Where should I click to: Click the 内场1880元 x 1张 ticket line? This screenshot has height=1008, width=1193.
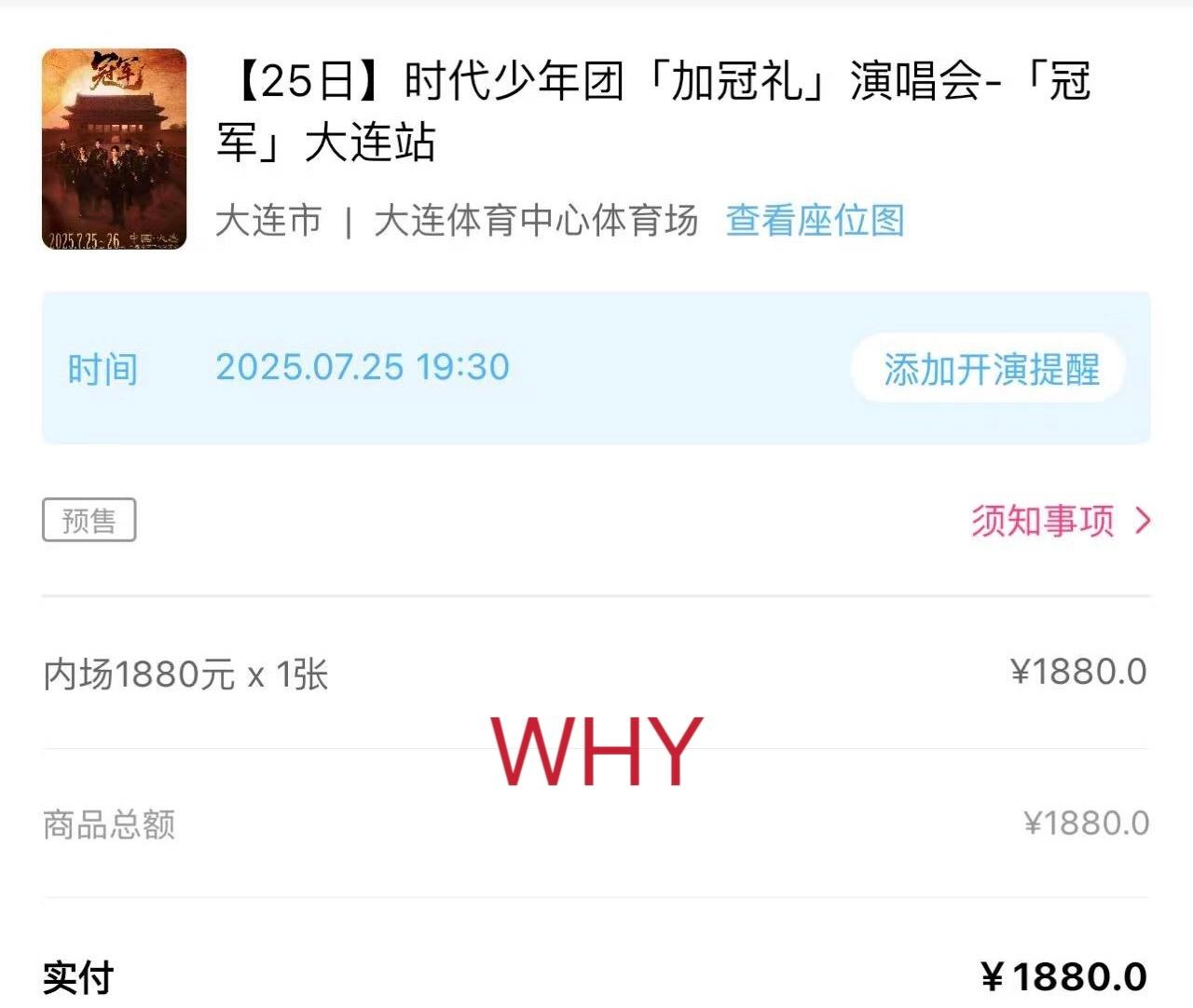point(185,674)
